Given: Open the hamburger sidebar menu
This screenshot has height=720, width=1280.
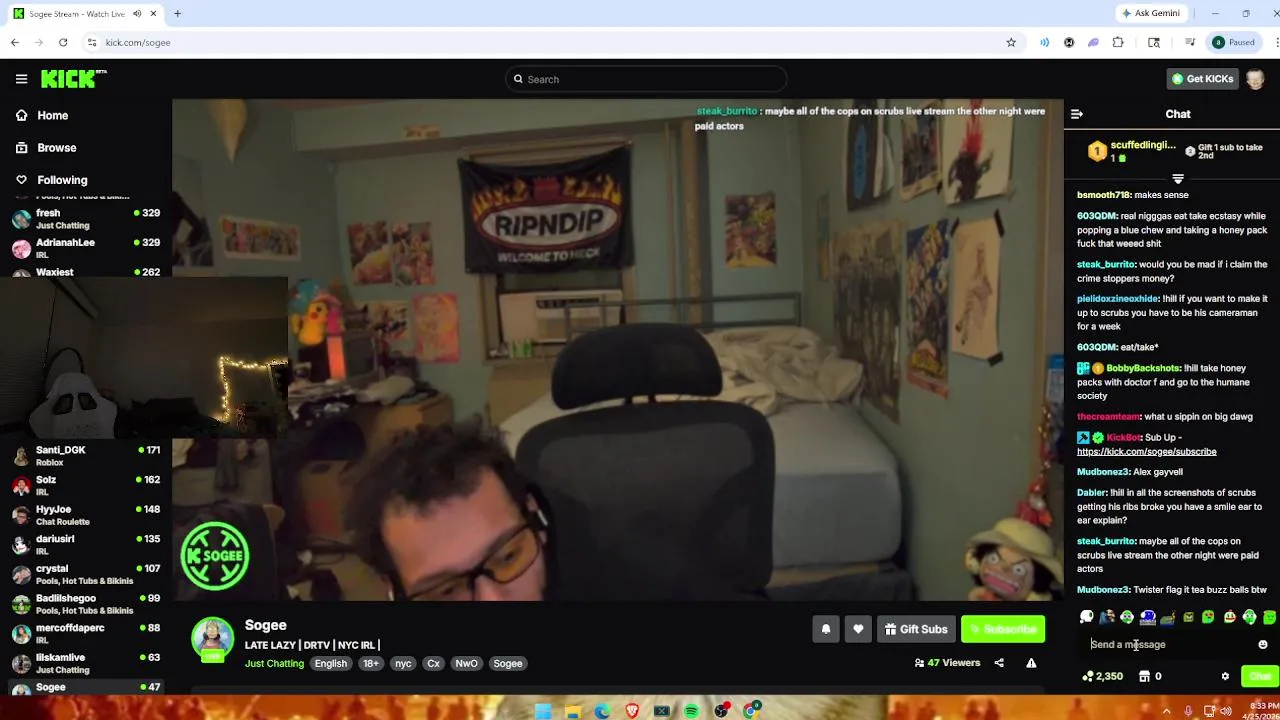Looking at the screenshot, I should (21, 79).
